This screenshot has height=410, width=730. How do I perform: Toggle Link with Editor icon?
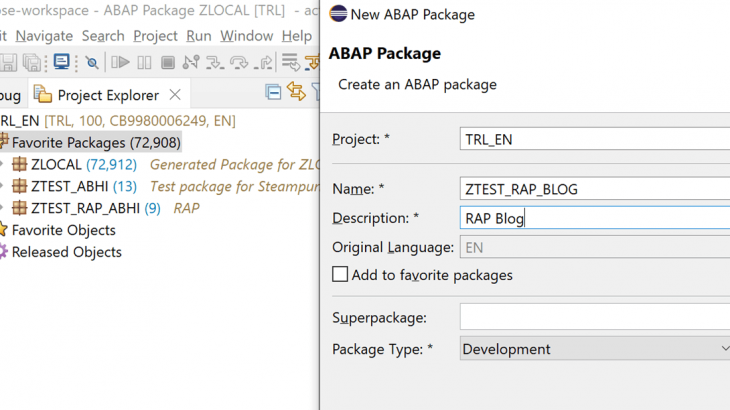click(x=296, y=93)
